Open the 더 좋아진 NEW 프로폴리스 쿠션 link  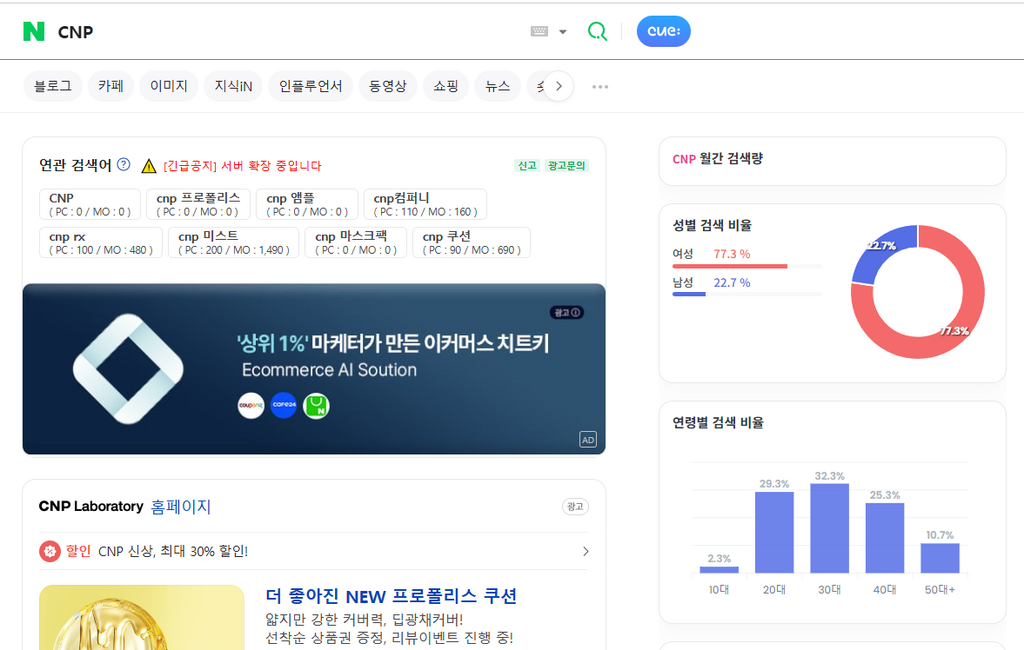click(391, 596)
